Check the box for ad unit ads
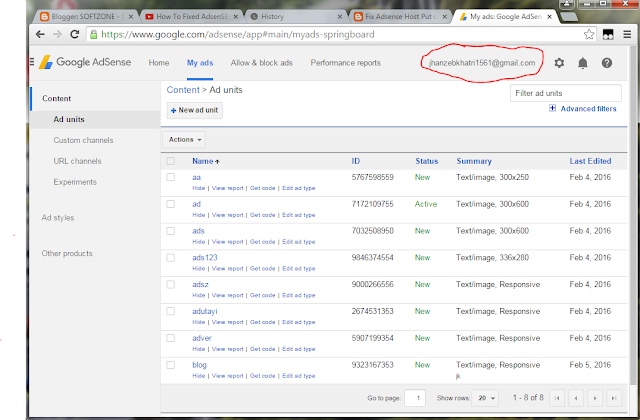 tap(171, 231)
